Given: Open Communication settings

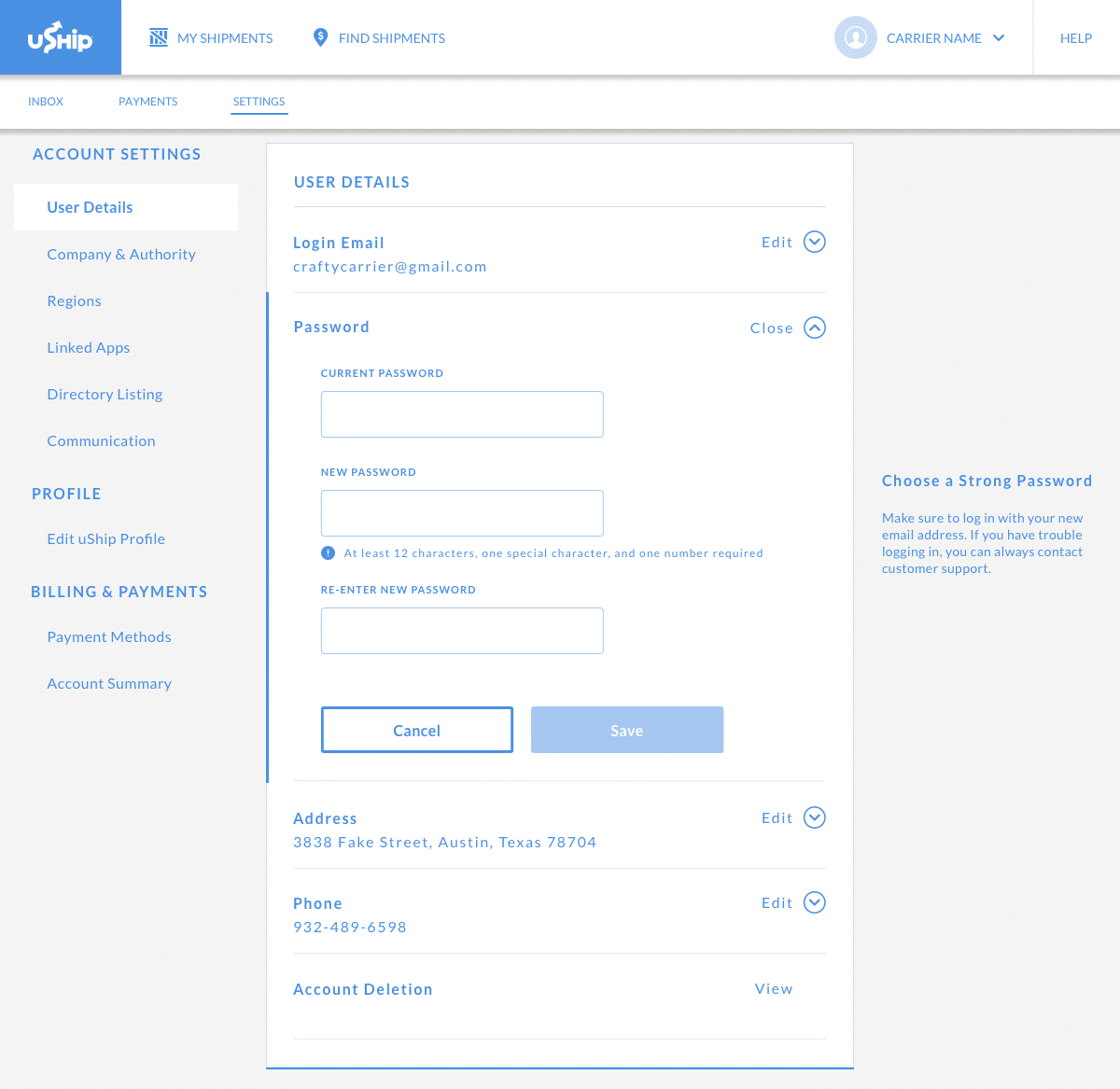Looking at the screenshot, I should pos(102,440).
